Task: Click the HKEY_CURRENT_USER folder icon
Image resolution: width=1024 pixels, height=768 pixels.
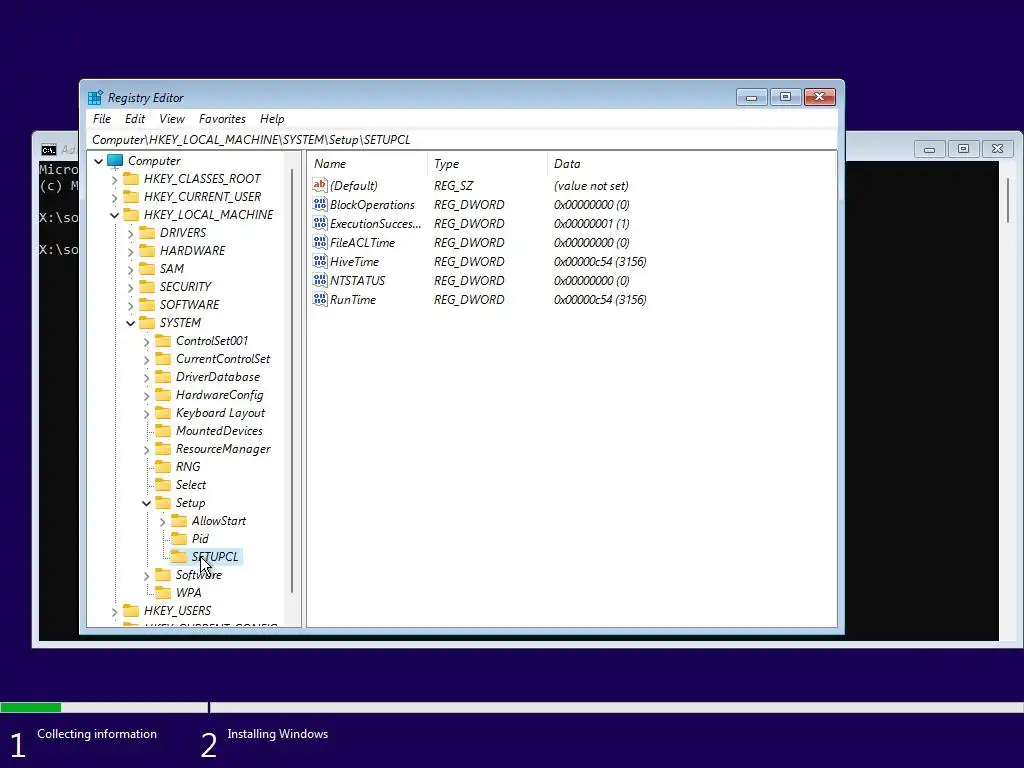Action: 131,197
